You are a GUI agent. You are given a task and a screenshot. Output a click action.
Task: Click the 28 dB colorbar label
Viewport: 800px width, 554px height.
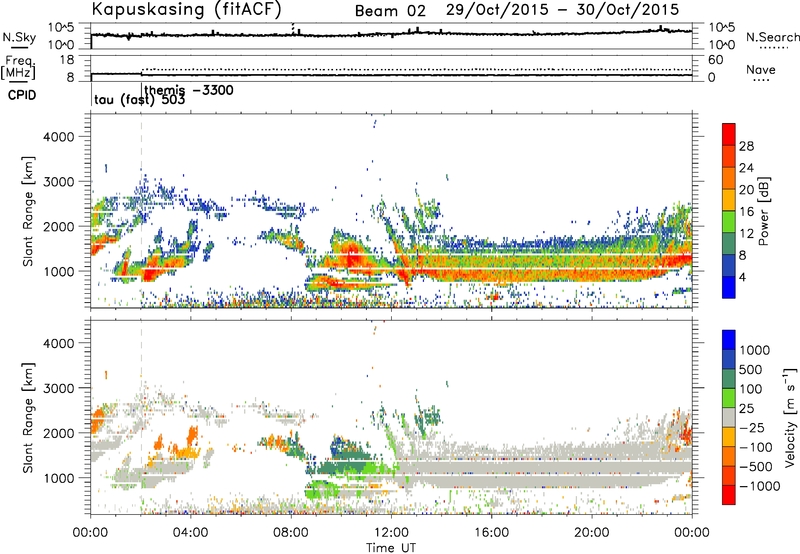point(746,146)
